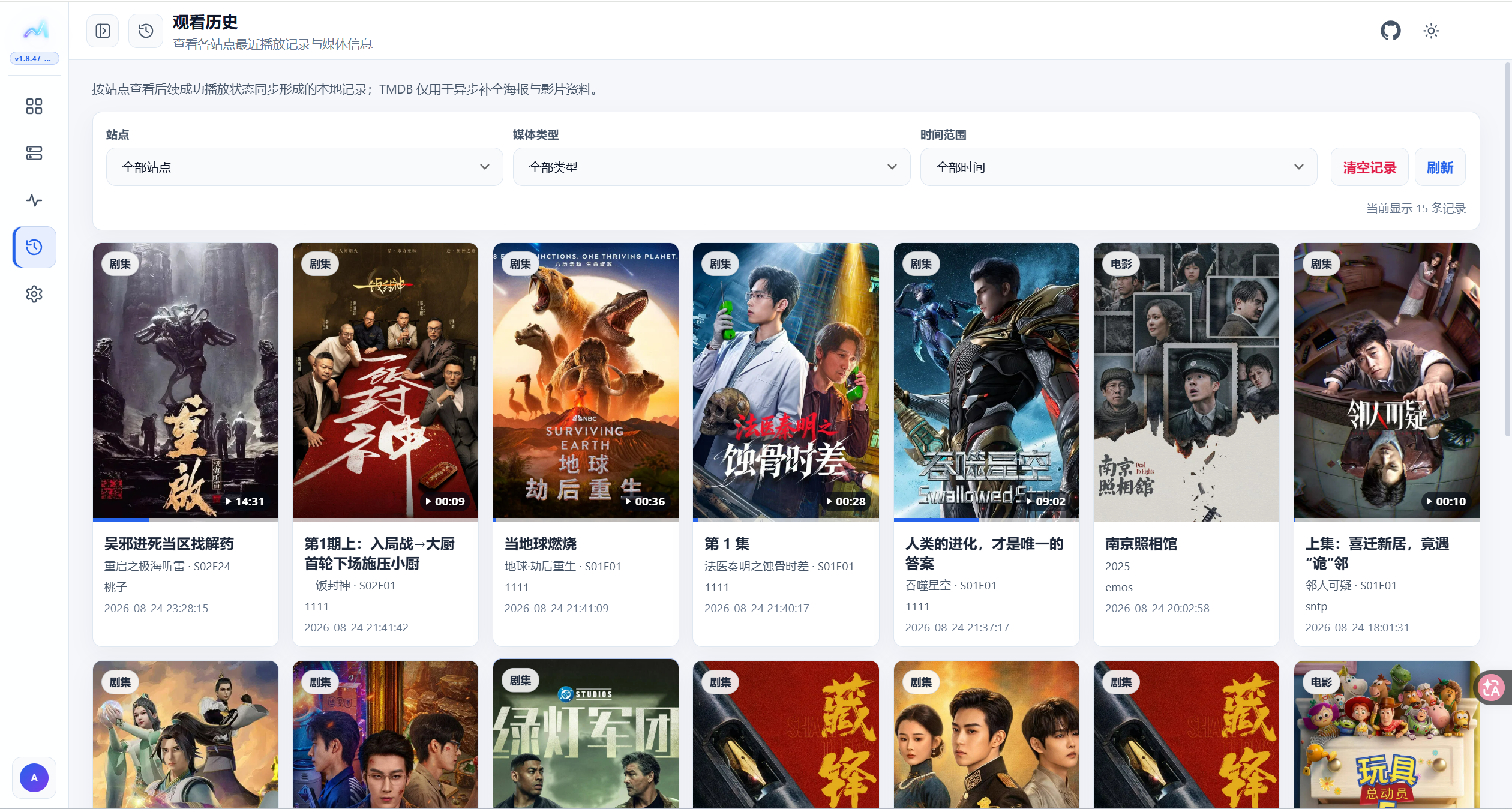This screenshot has width=1512, height=809.
Task: Toggle the sidebar collapse button
Action: tap(103, 31)
